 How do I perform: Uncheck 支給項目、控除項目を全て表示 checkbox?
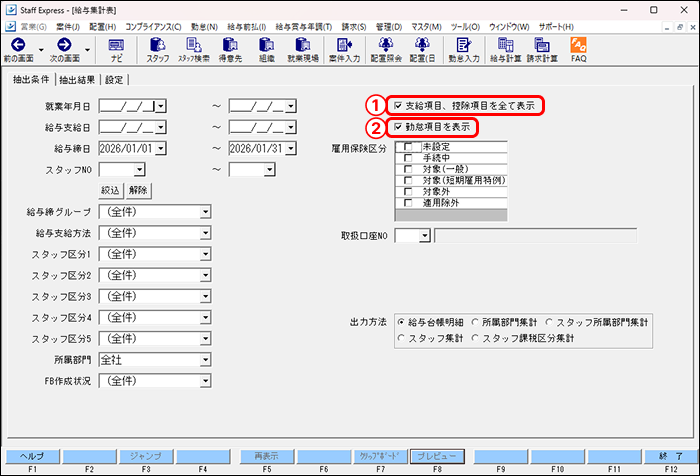[x=398, y=106]
